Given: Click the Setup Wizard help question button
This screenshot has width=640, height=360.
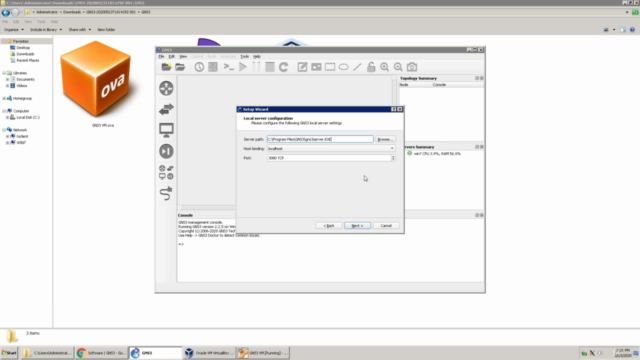Looking at the screenshot, I should click(393, 109).
